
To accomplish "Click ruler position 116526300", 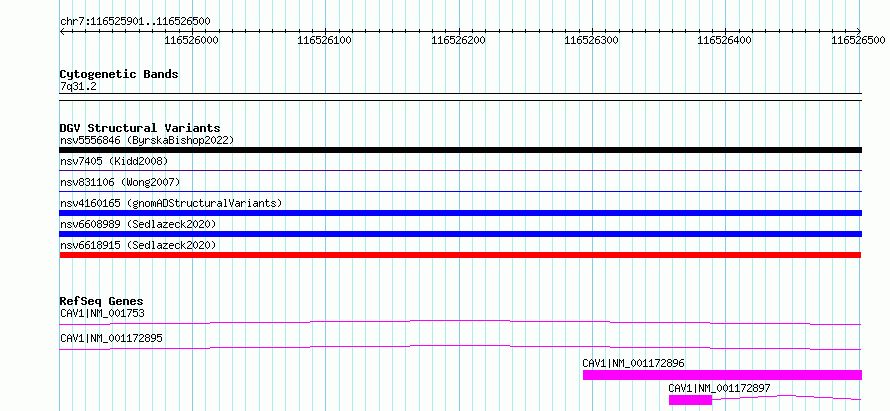I will [591, 40].
